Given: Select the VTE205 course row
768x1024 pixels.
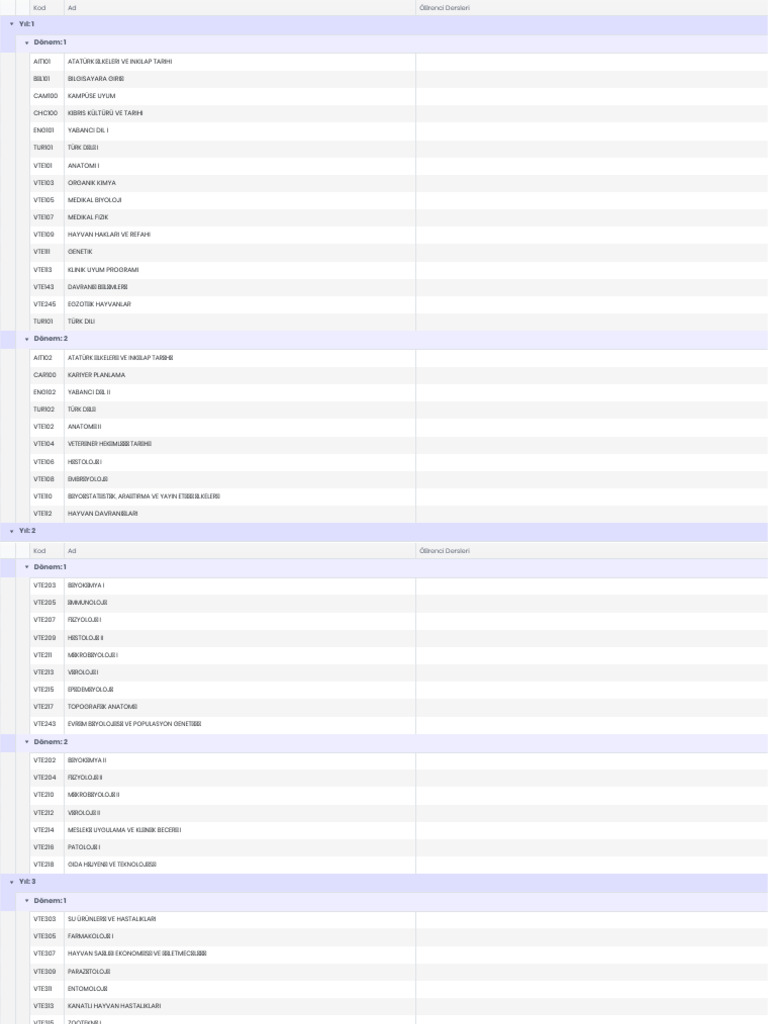Looking at the screenshot, I should click(398, 603).
